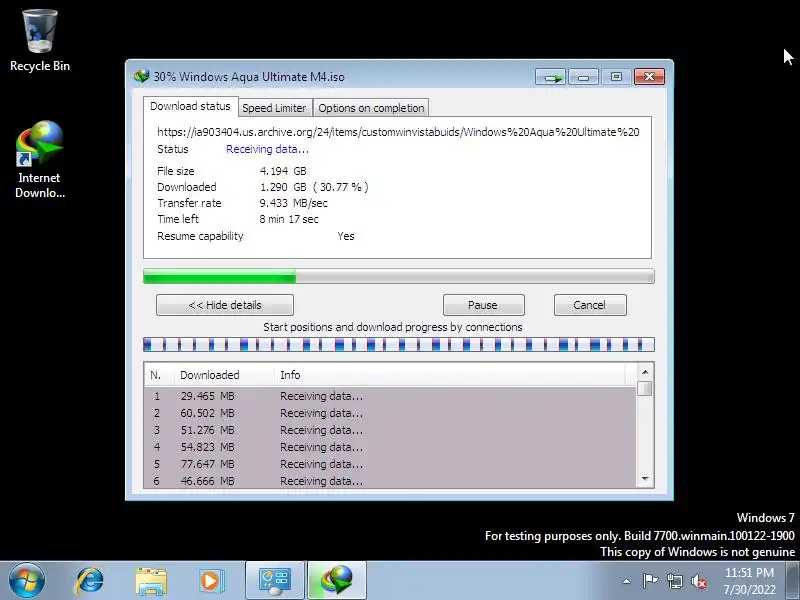Cancel the download
800x600 pixels.
pyautogui.click(x=590, y=305)
